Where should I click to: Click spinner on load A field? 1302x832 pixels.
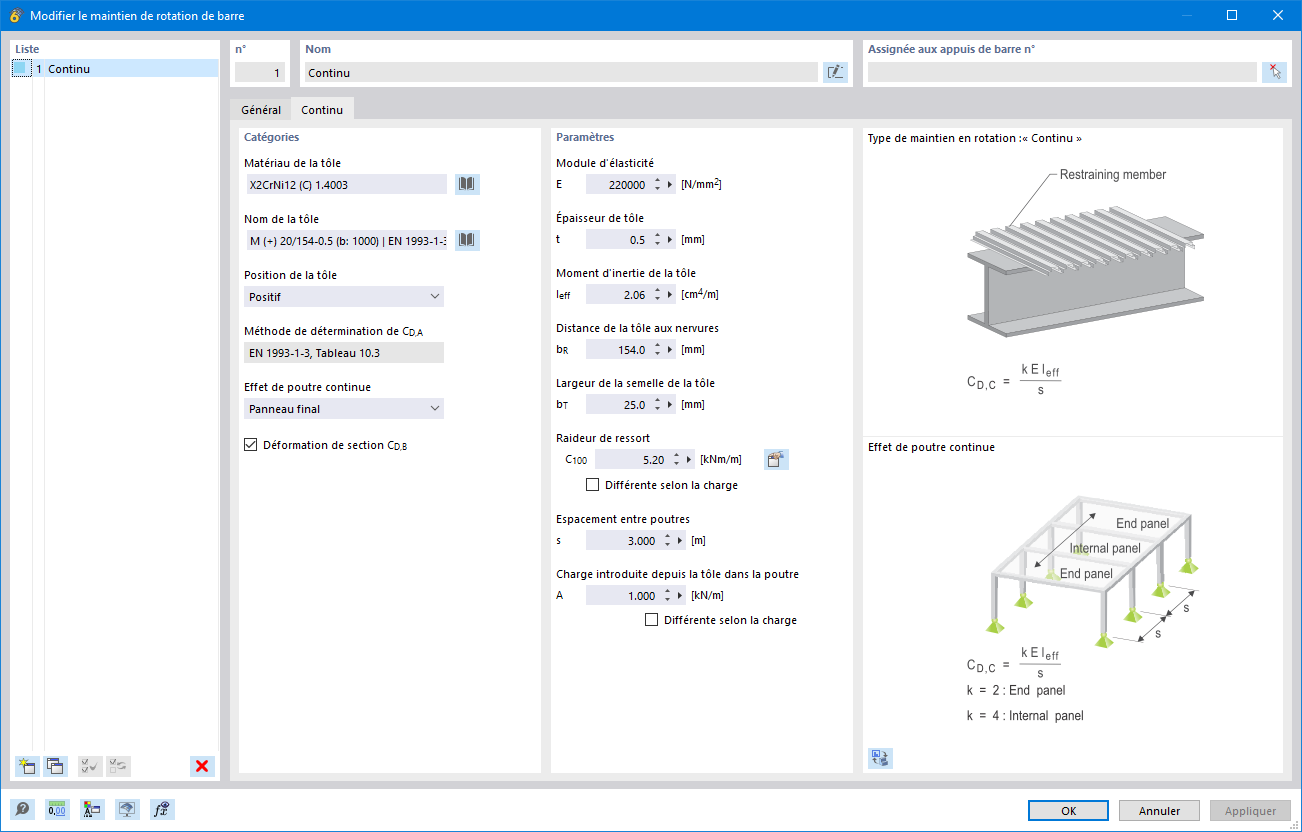tap(666, 596)
